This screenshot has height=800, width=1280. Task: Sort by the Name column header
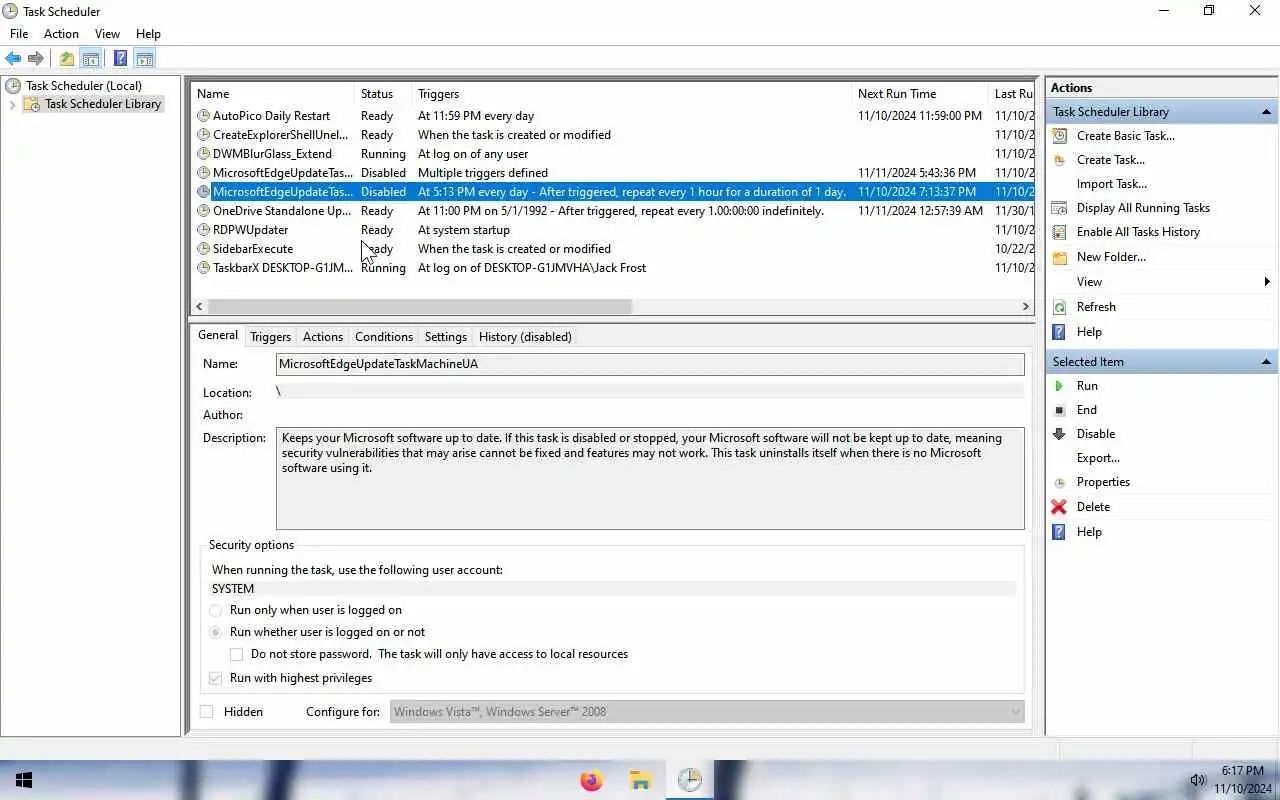(273, 94)
